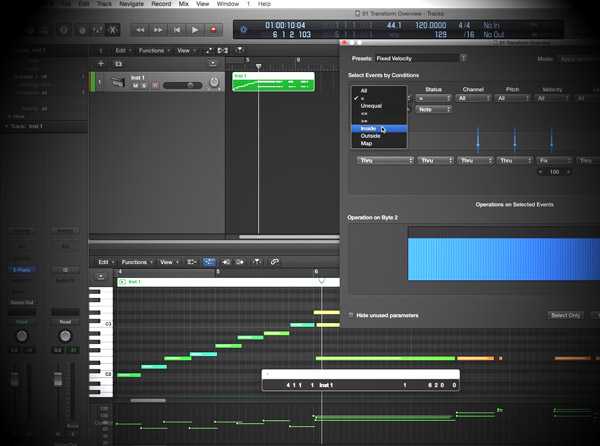
Task: Click the C2 key on the piano keyboard
Action: click(101, 374)
